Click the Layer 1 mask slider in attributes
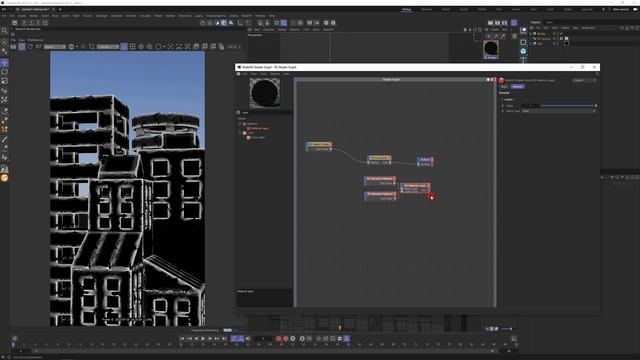 569,106
